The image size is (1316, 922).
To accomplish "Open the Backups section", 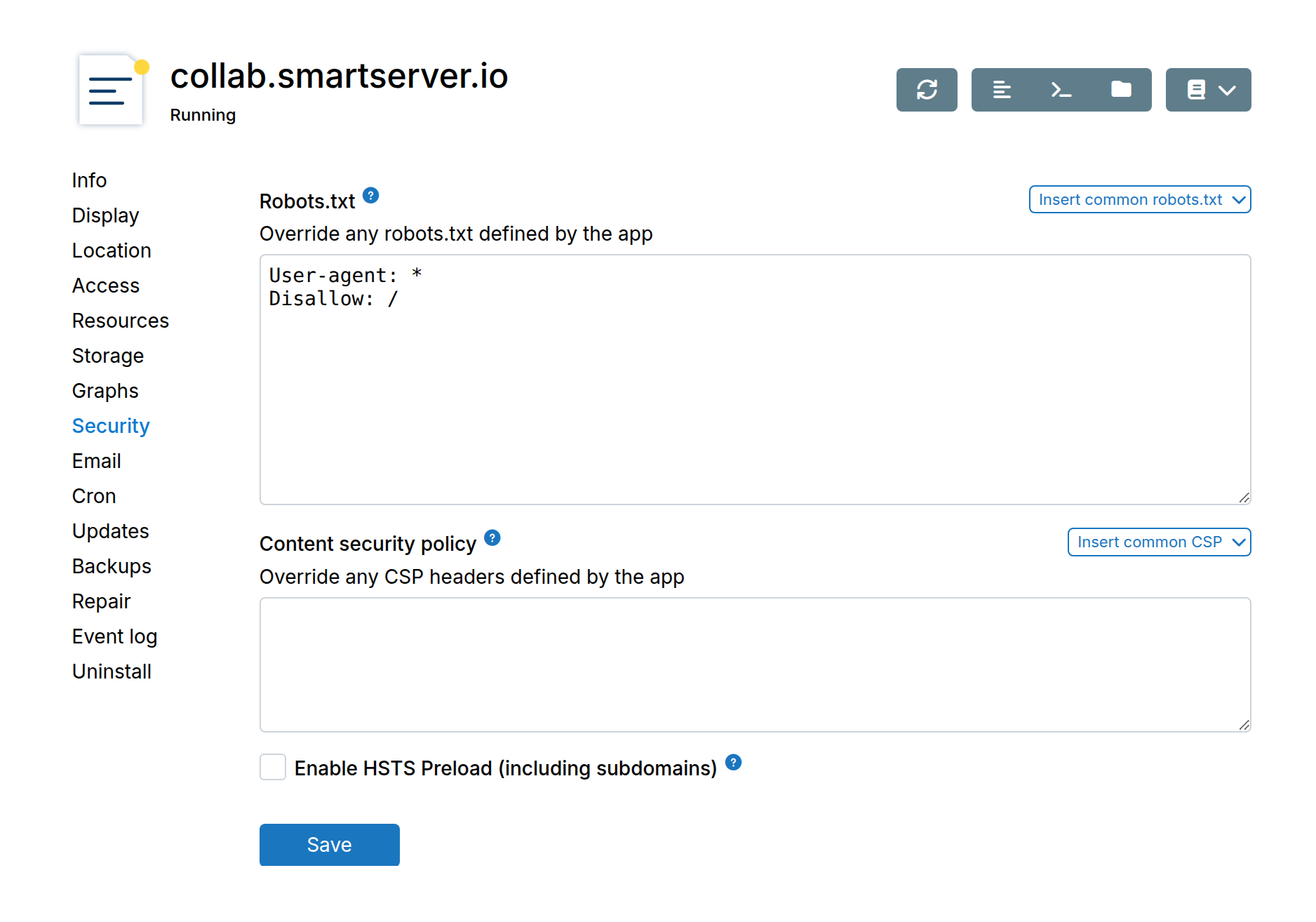I will pos(112,566).
